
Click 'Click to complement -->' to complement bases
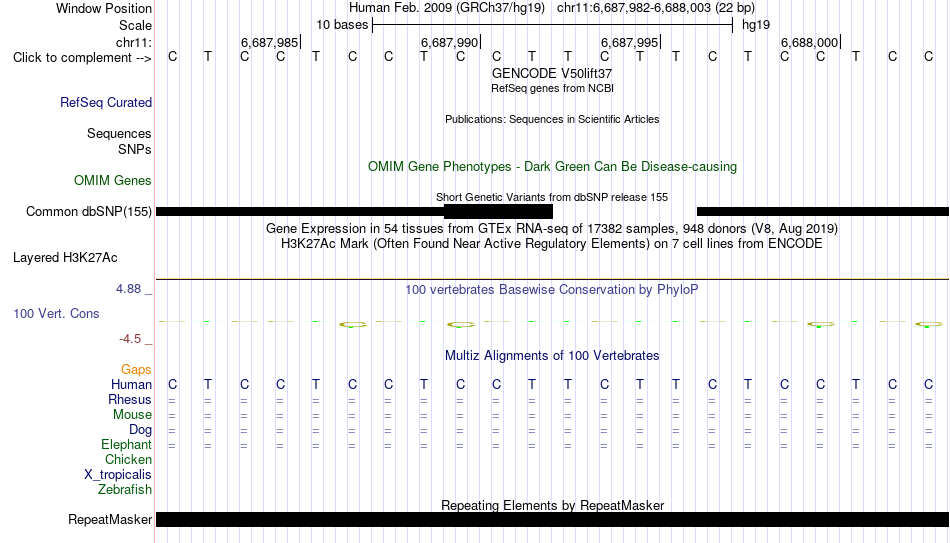82,58
